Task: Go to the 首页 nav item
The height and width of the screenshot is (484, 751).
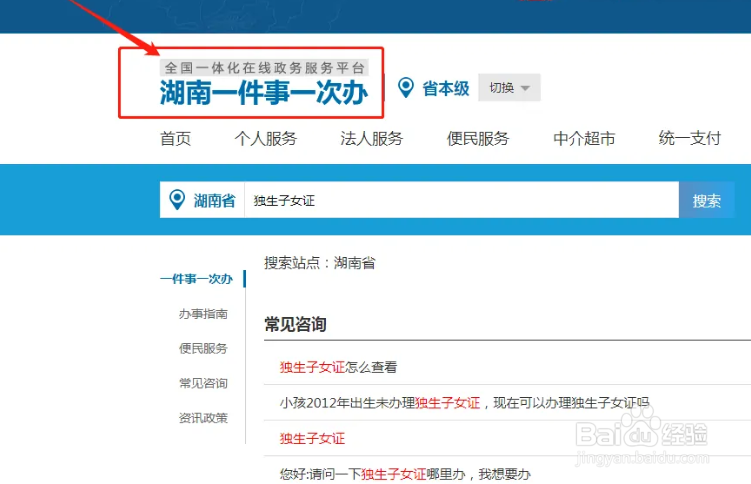Action: 175,139
